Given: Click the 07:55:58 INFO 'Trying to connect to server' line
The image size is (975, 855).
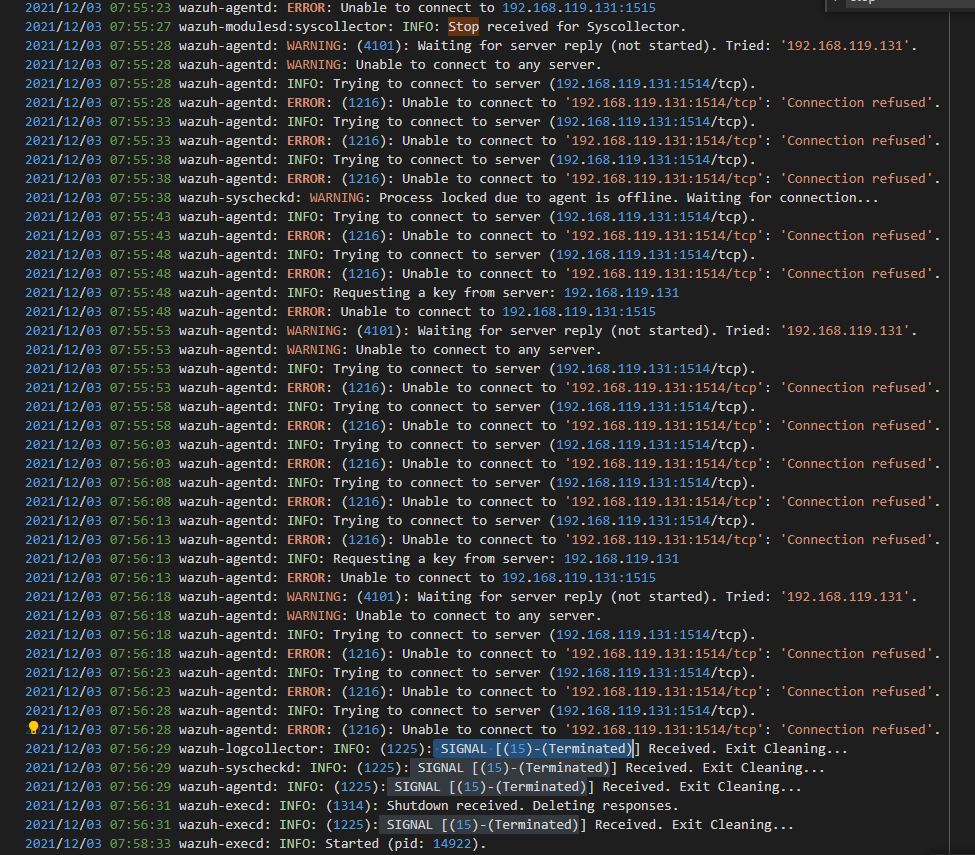Looking at the screenshot, I should (x=390, y=407).
